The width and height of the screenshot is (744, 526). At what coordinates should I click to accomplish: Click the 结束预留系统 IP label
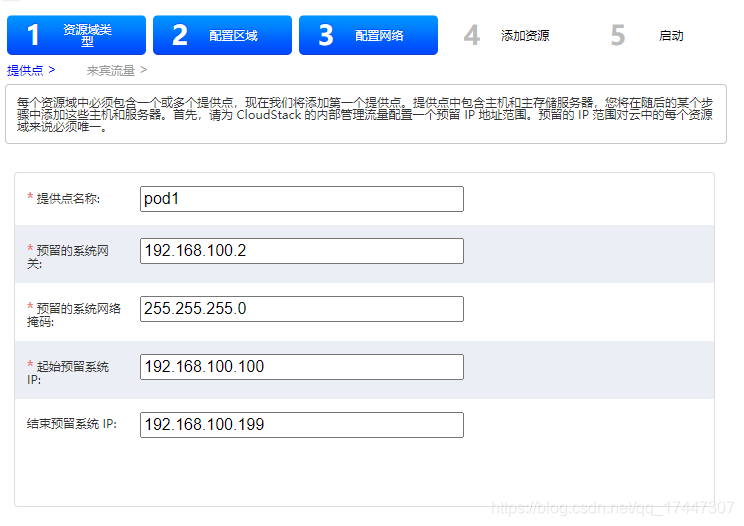[x=72, y=424]
